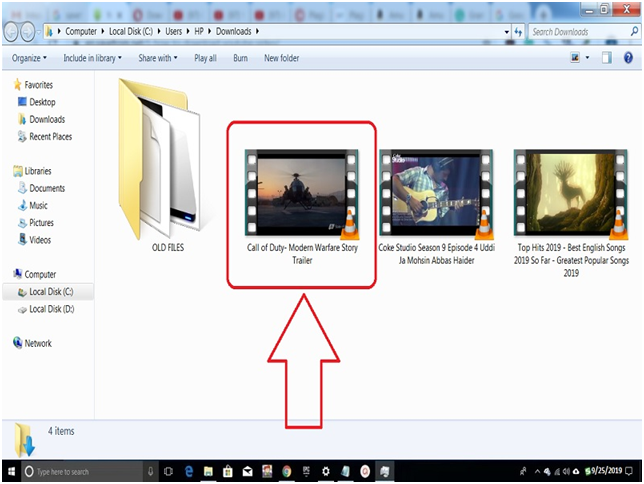
Task: Click the Change your view icon
Action: [575, 58]
